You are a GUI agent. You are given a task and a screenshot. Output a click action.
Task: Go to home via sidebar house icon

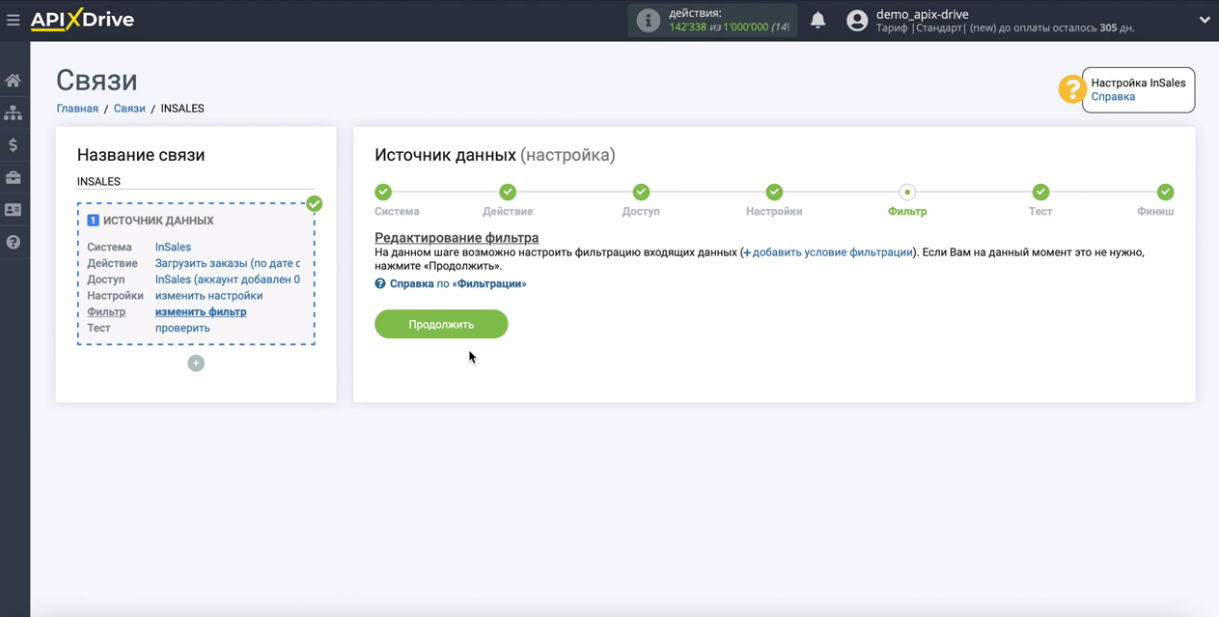[13, 80]
